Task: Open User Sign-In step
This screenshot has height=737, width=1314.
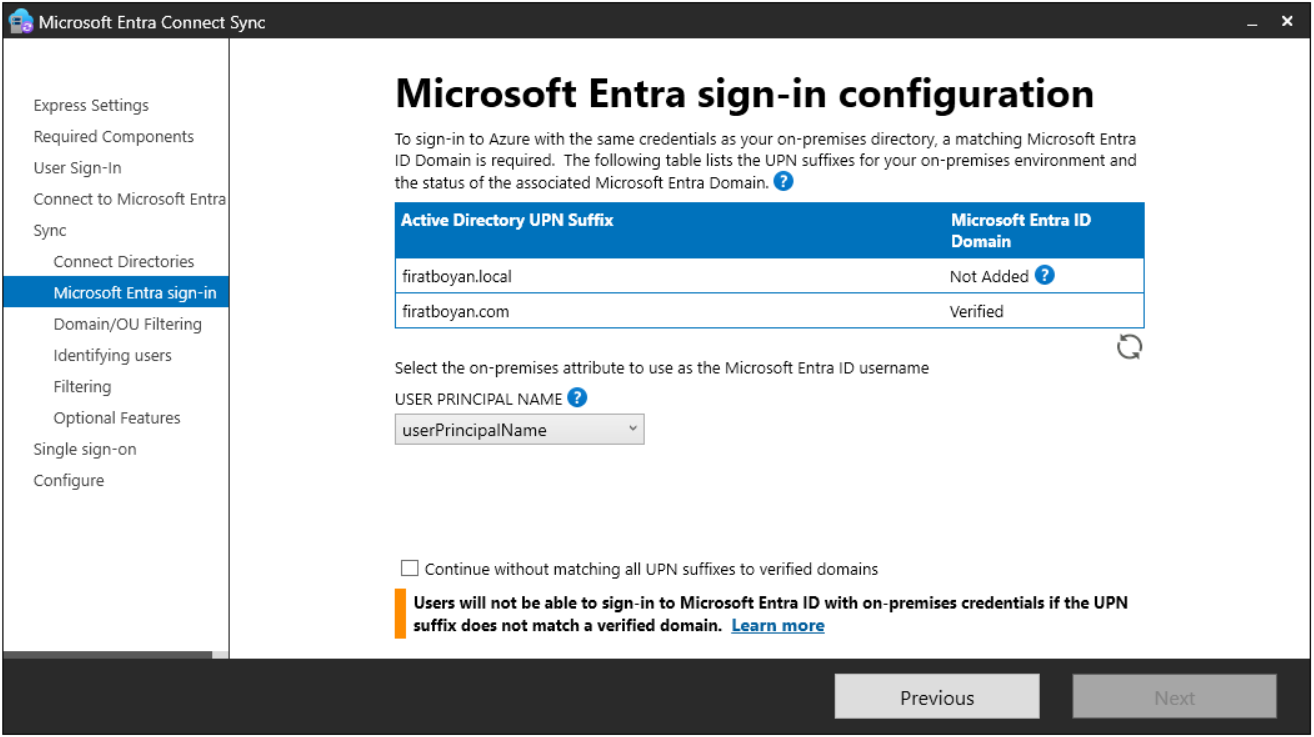Action: (77, 168)
